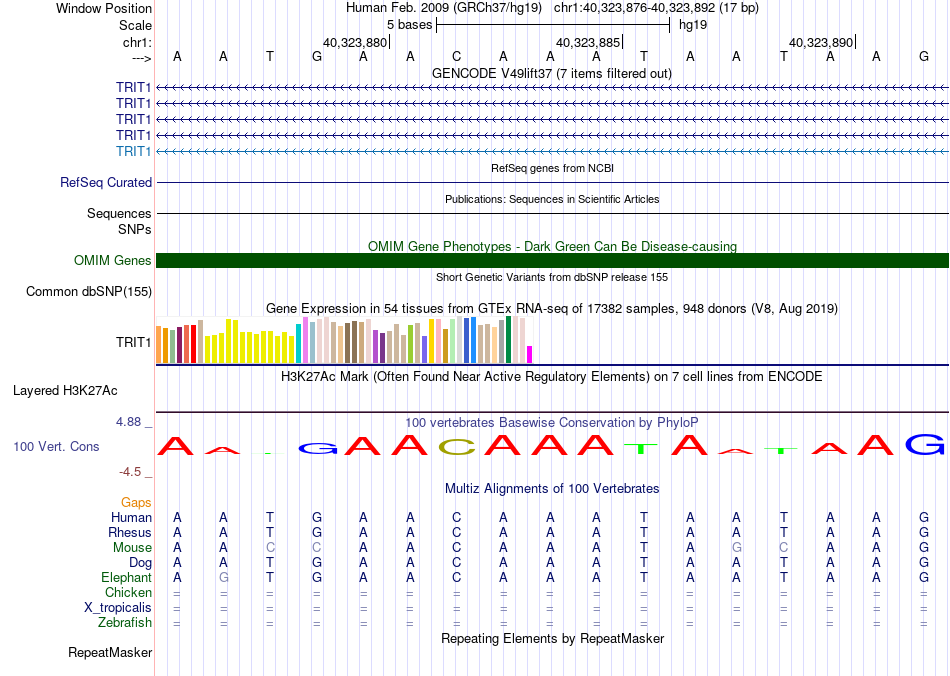Click the gray G in the Mouse row

(737, 548)
